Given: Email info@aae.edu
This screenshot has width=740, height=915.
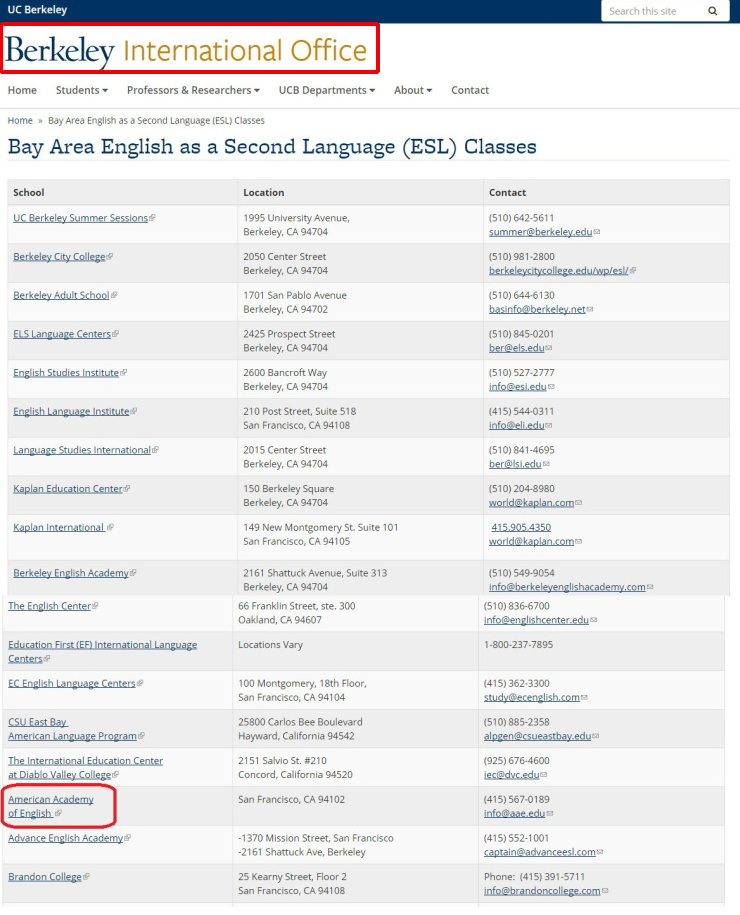Looking at the screenshot, I should coord(514,813).
